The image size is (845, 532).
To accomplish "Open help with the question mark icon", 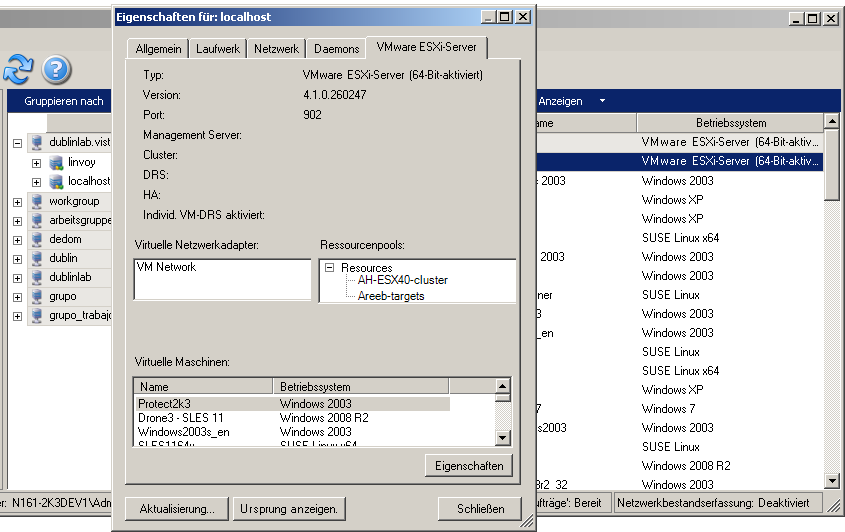I will click(56, 68).
